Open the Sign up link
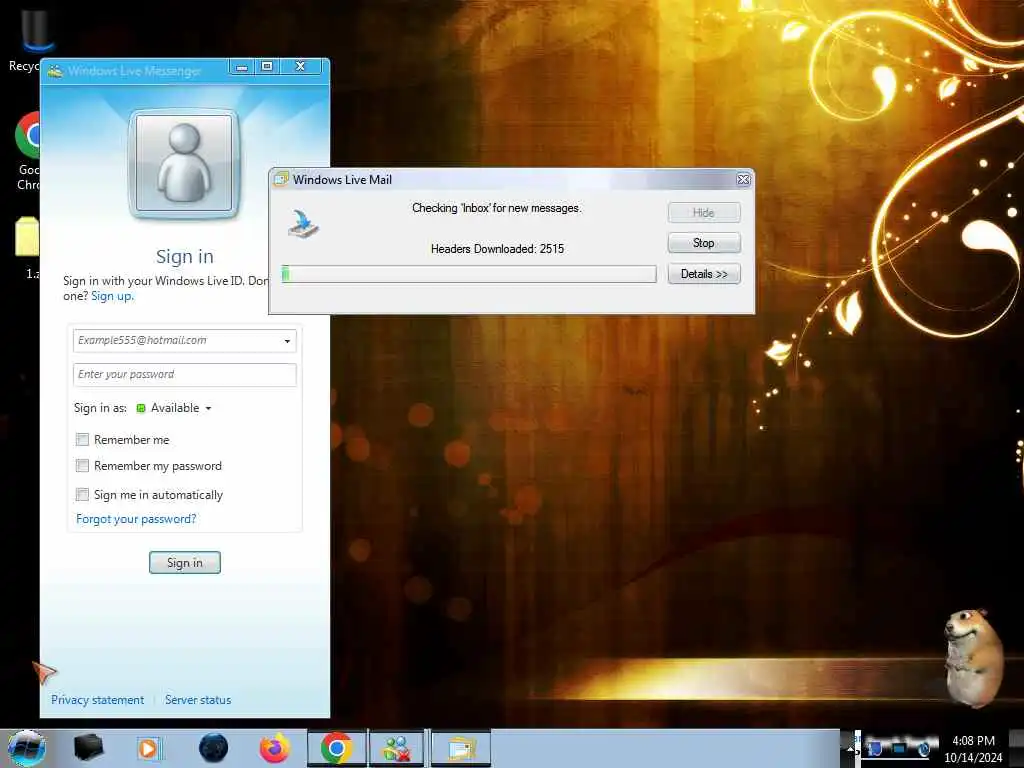Screen dimensions: 1024x768 coord(112,296)
